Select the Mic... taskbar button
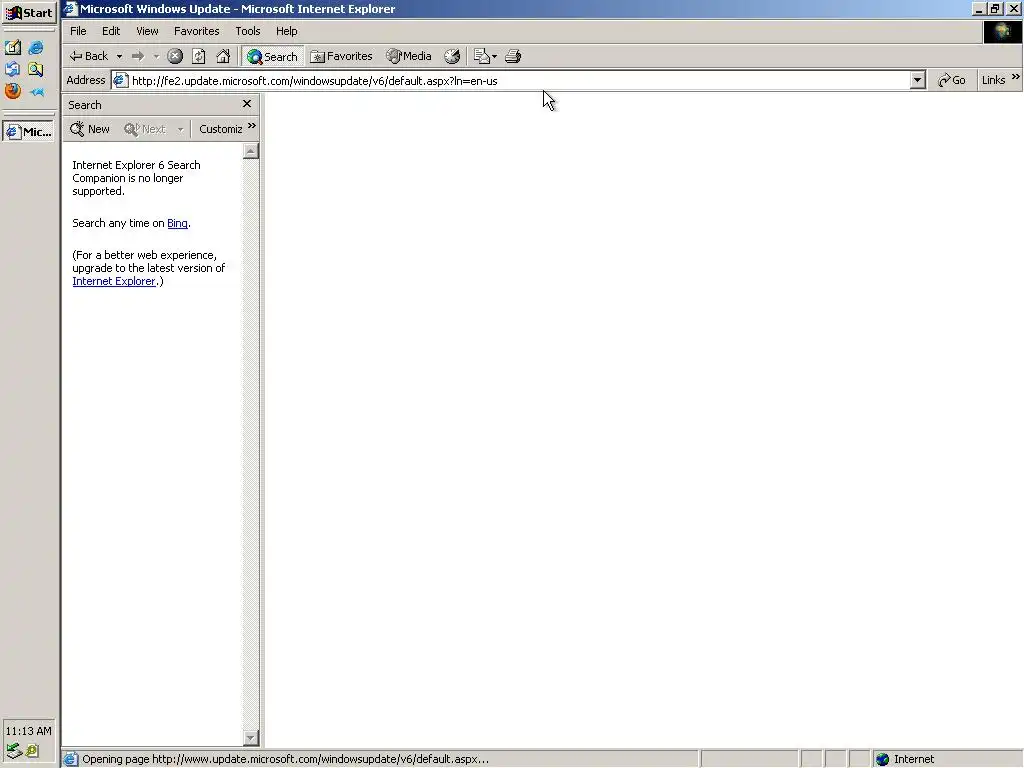Viewport: 1024px width, 768px height. (x=29, y=132)
